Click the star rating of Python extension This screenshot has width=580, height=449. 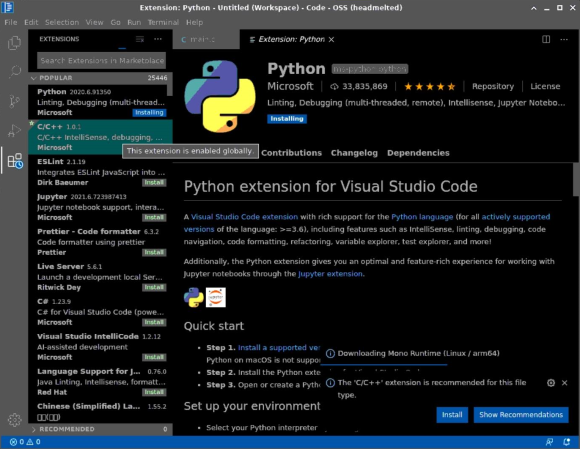point(429,87)
